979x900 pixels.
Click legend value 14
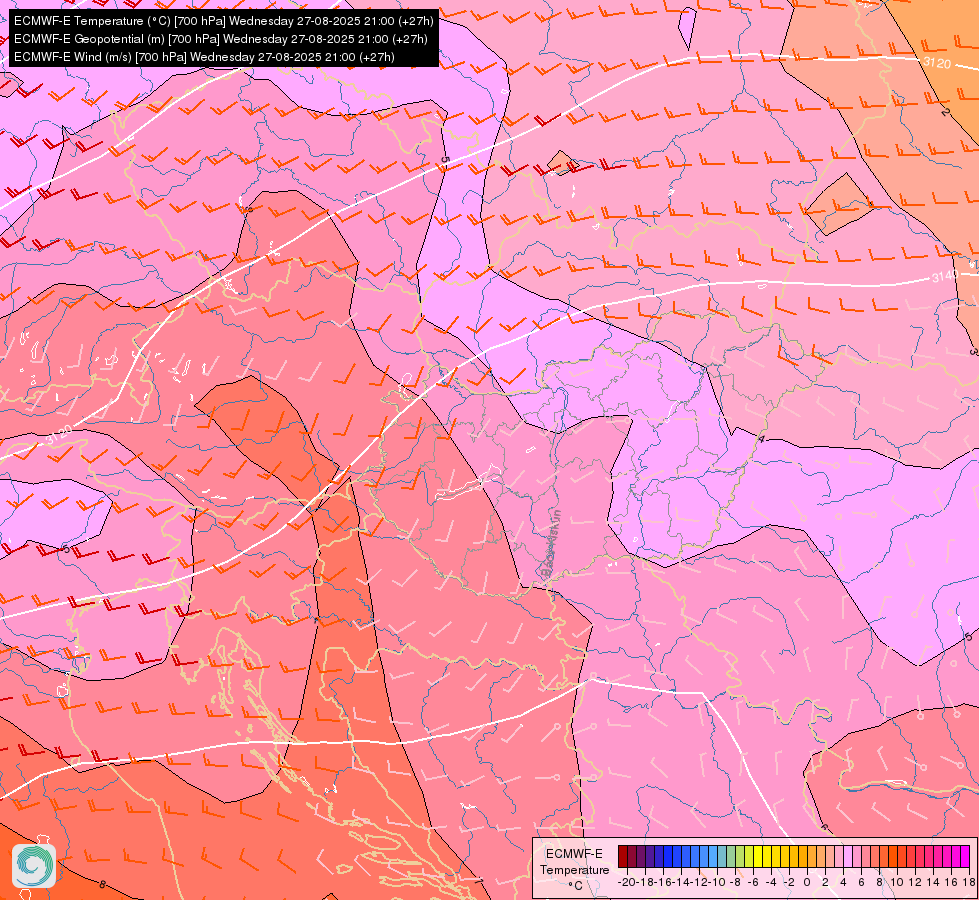pos(933,882)
